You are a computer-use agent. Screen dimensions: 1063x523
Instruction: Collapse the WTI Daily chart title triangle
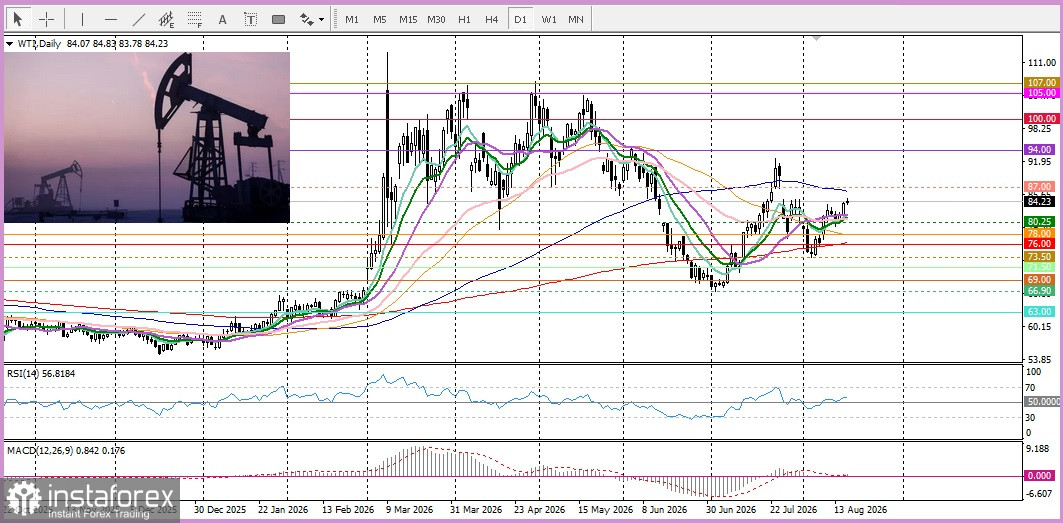tap(9, 43)
